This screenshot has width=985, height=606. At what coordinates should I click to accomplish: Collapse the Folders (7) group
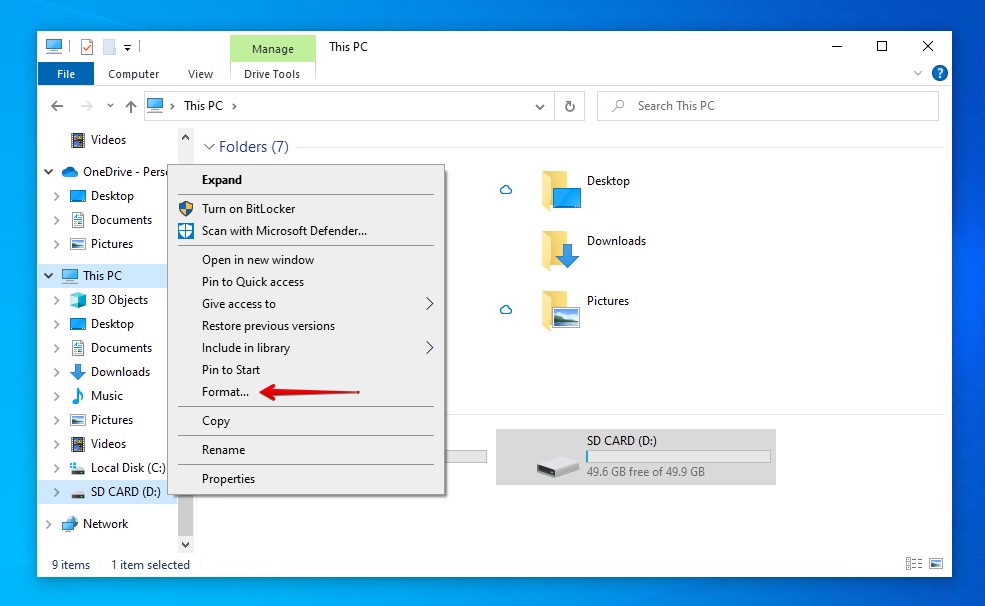point(209,147)
